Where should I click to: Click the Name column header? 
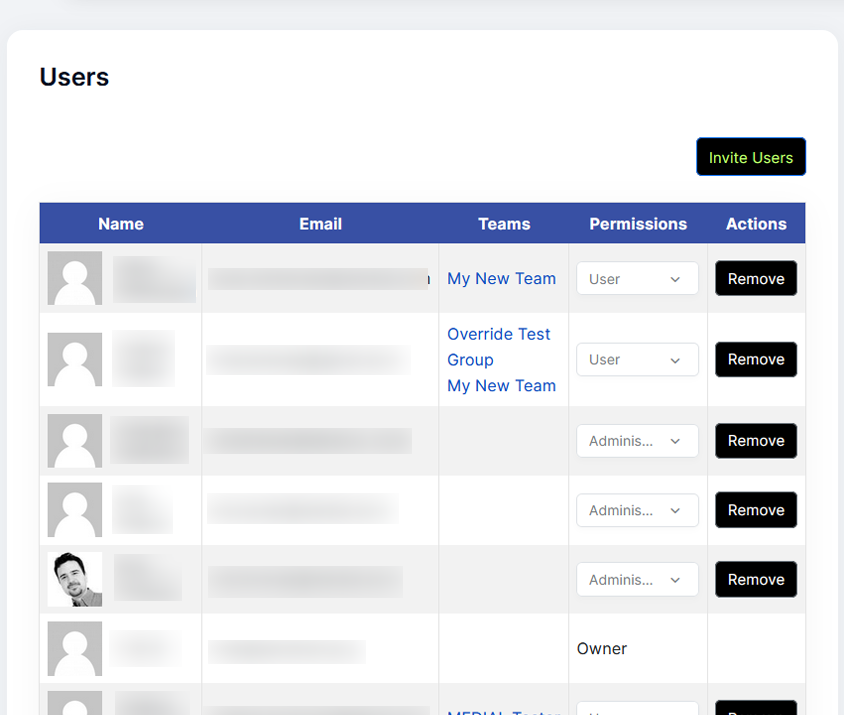point(121,224)
